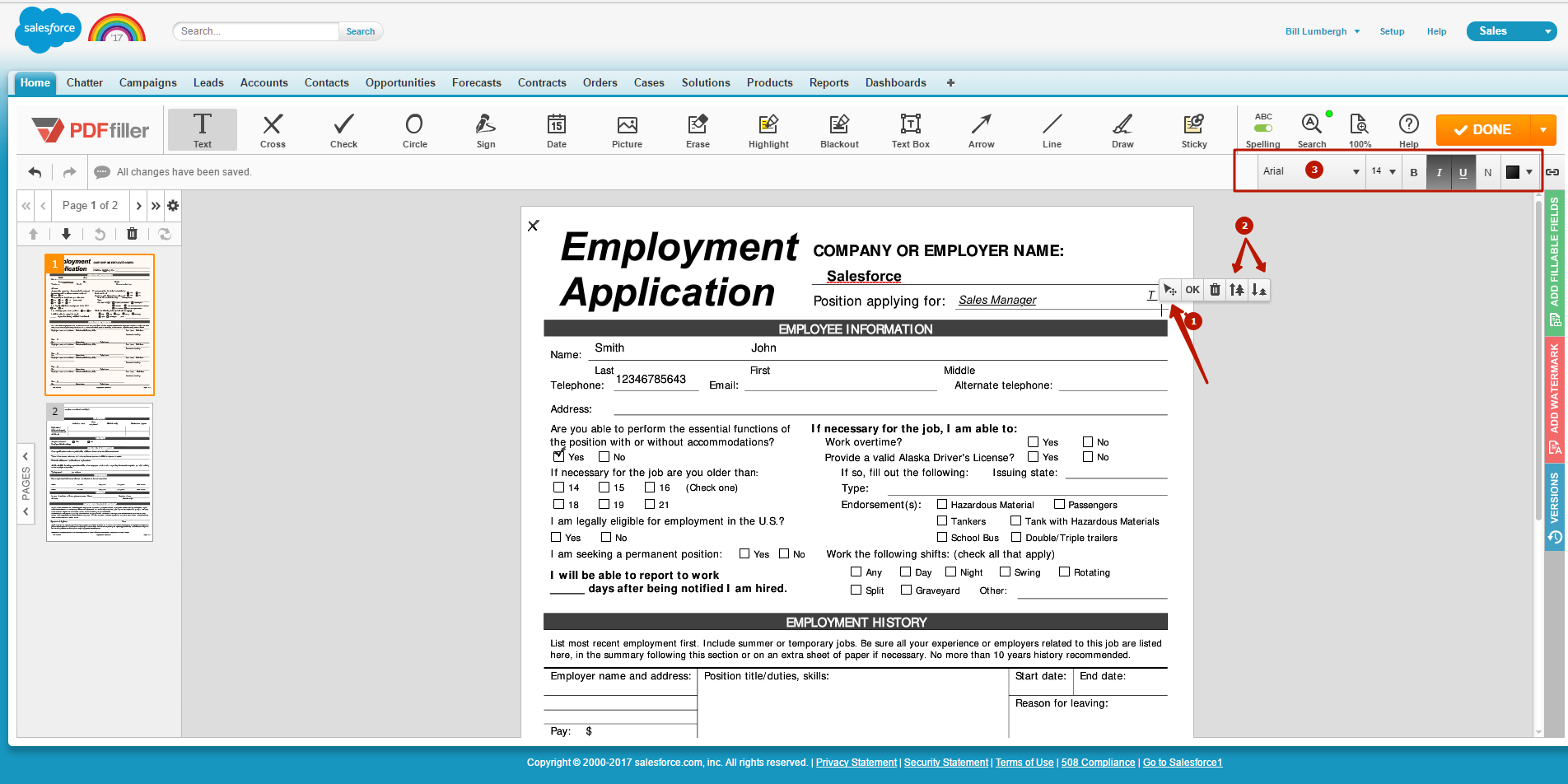Undo the last change
1568x784 pixels.
(x=35, y=172)
